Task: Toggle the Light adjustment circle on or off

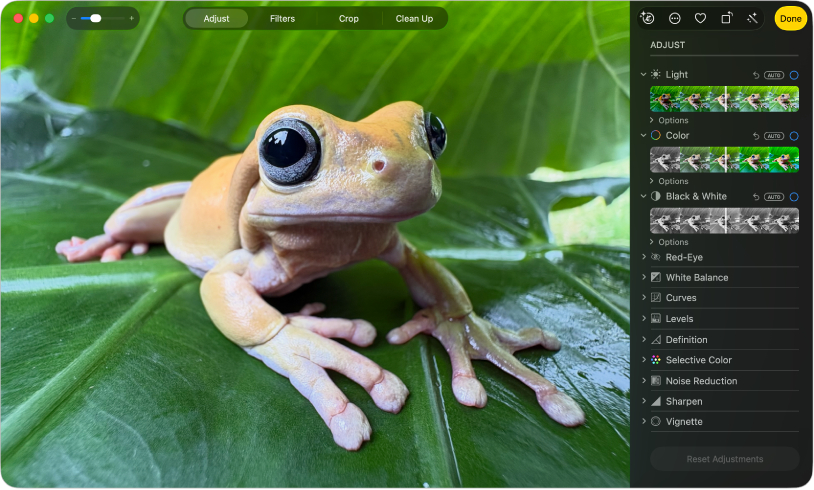Action: tap(794, 75)
